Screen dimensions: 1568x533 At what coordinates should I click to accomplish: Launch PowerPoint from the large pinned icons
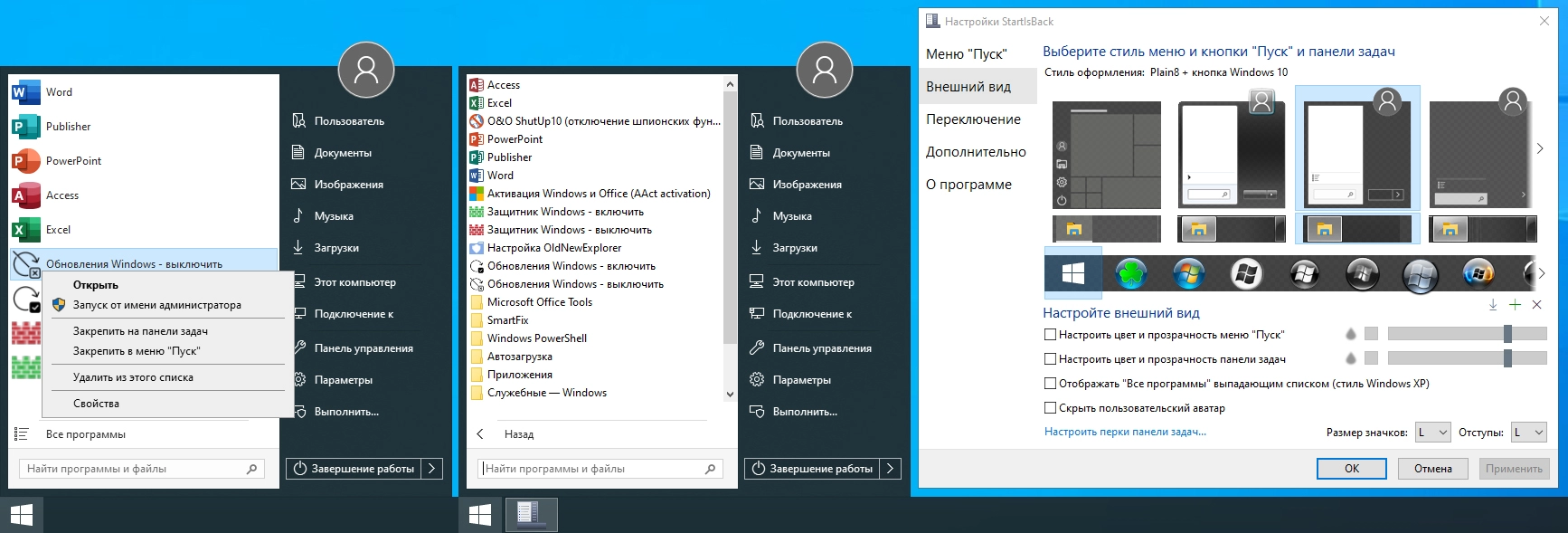coord(25,161)
